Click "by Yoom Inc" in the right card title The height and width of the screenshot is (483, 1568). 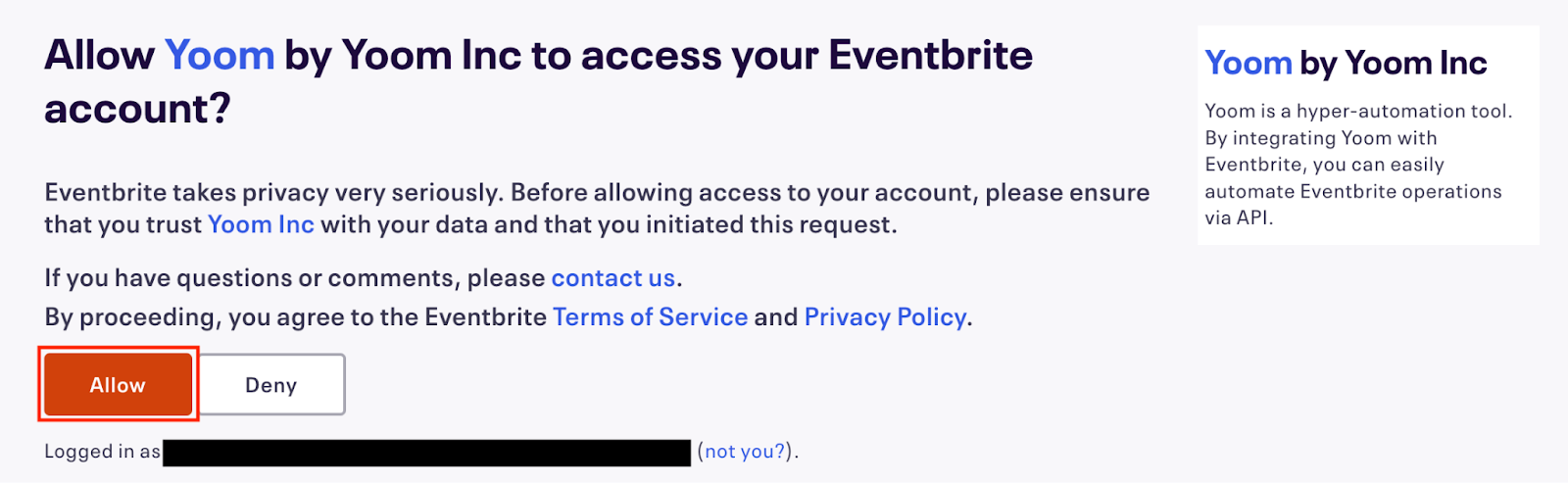click(x=1393, y=64)
